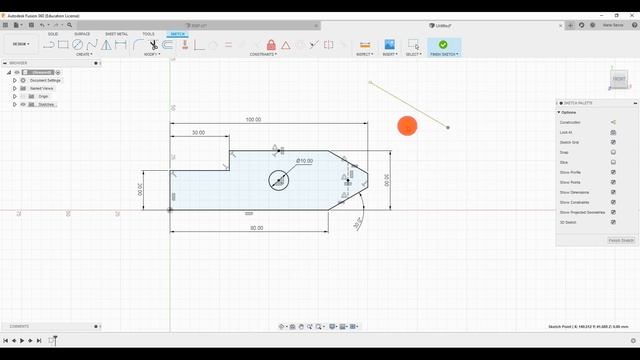The image size is (640, 360).
Task: Select the Circle sketch tool
Action: click(x=78, y=44)
